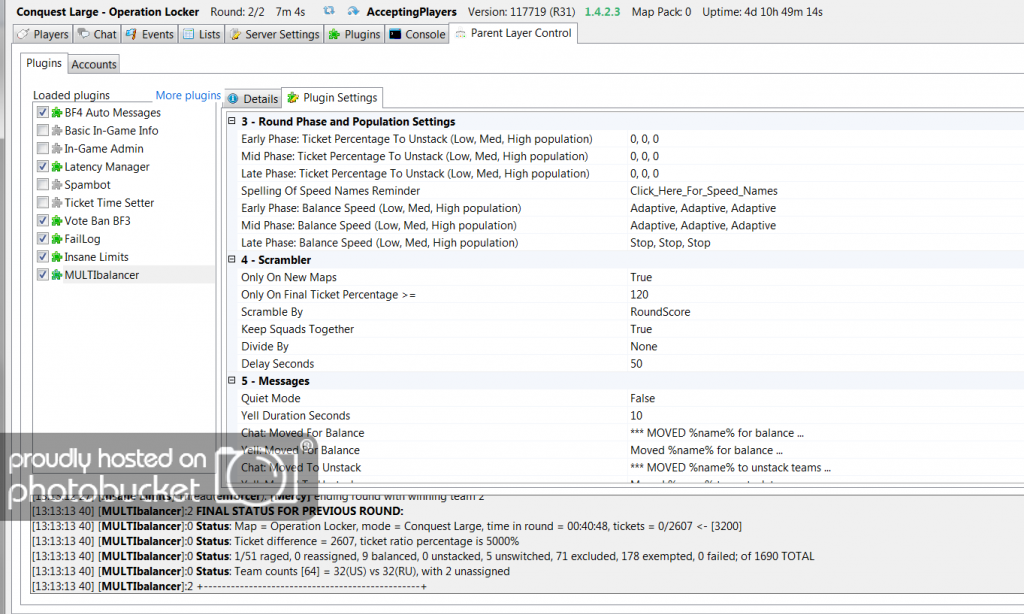The image size is (1024, 614).
Task: Open the More plugins link
Action: pos(188,96)
